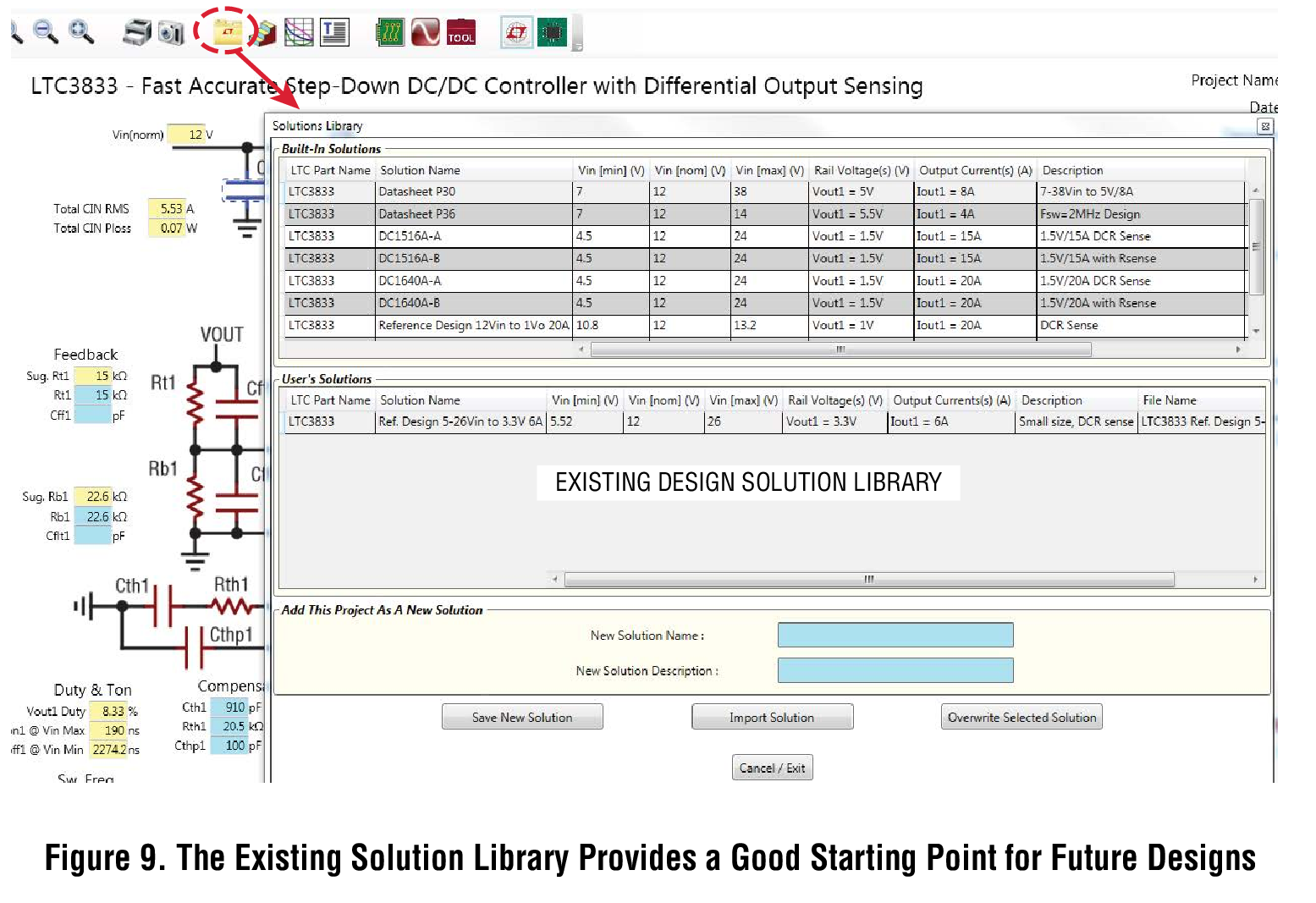Viewport: 1316px width, 903px height.
Task: Click the "Vout1 = 5.5V" cell
Action: [x=861, y=214]
